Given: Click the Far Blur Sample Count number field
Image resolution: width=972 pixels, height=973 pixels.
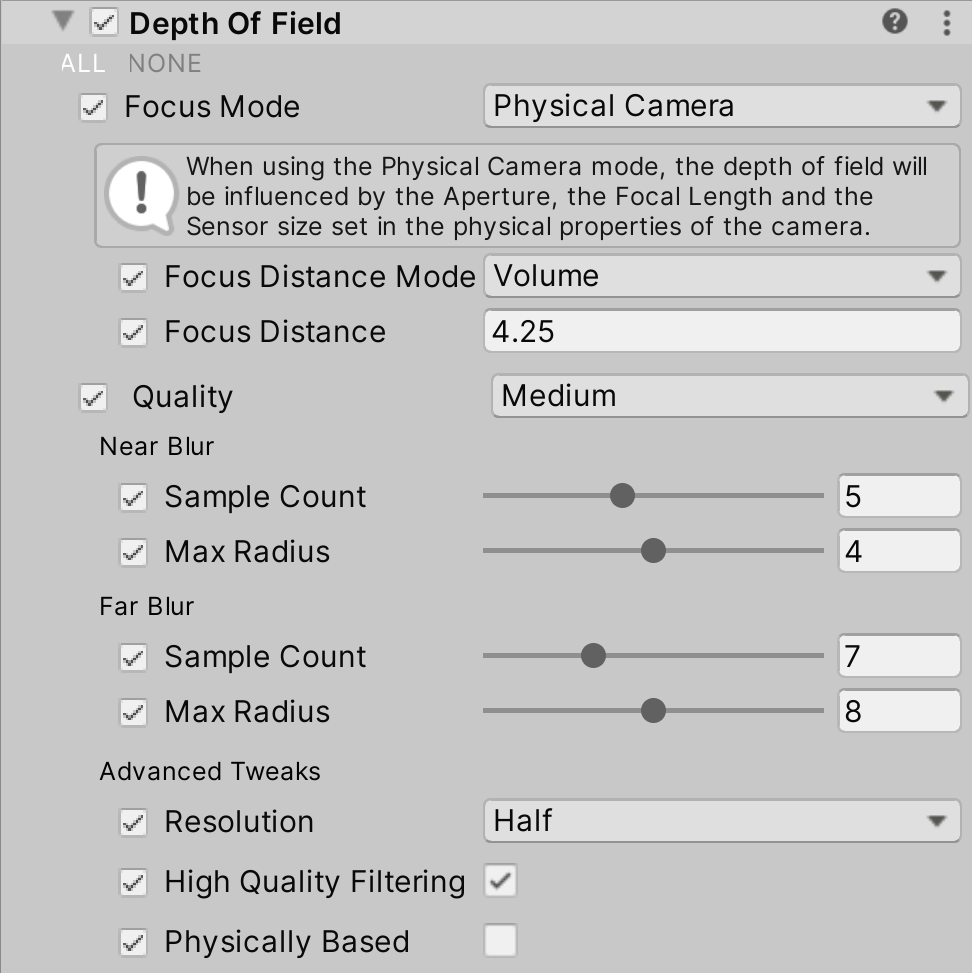Looking at the screenshot, I should coord(898,656).
